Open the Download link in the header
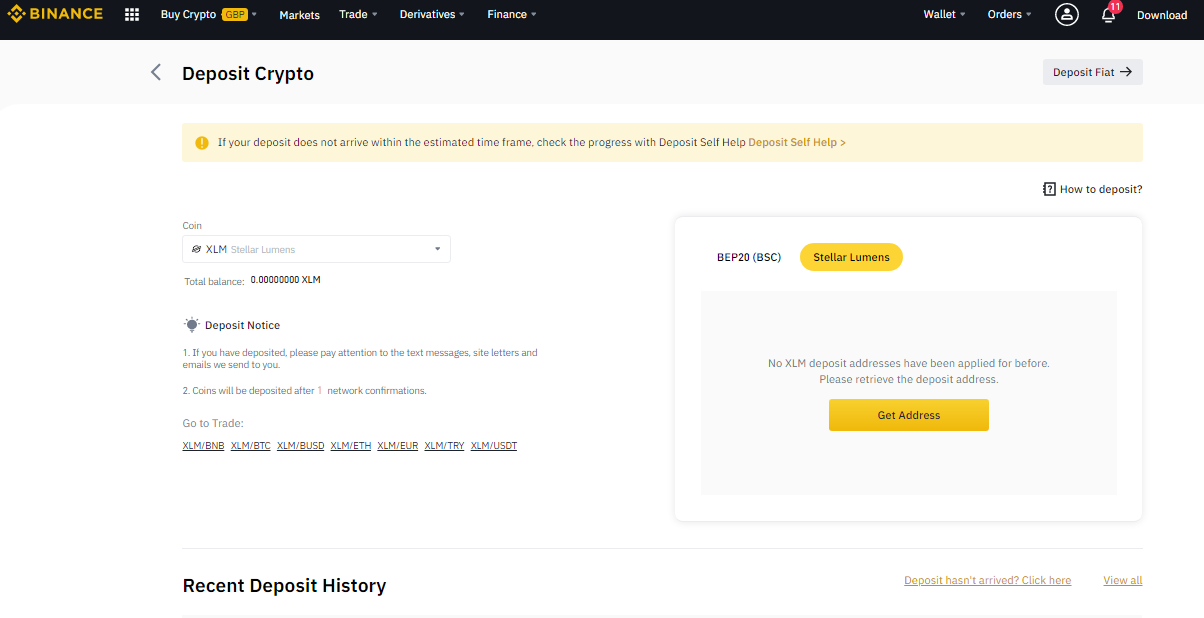Viewport: 1204px width, 618px height. [1162, 15]
